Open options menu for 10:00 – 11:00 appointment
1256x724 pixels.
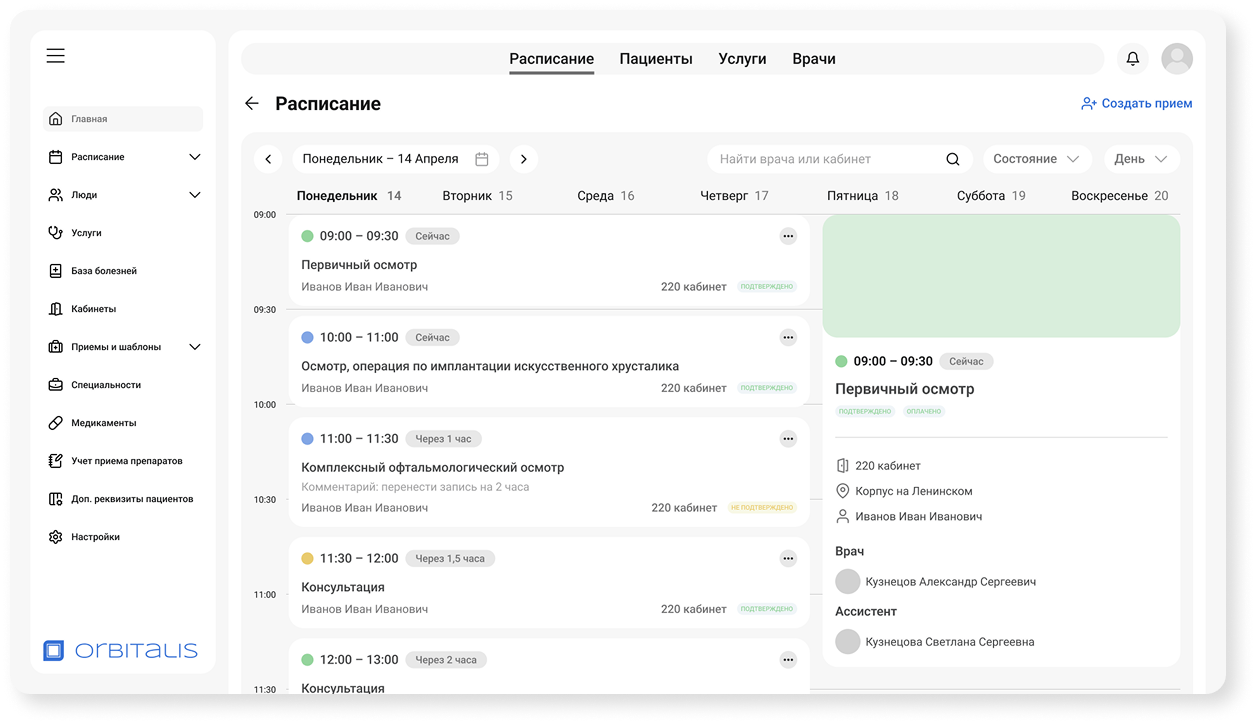coord(788,337)
